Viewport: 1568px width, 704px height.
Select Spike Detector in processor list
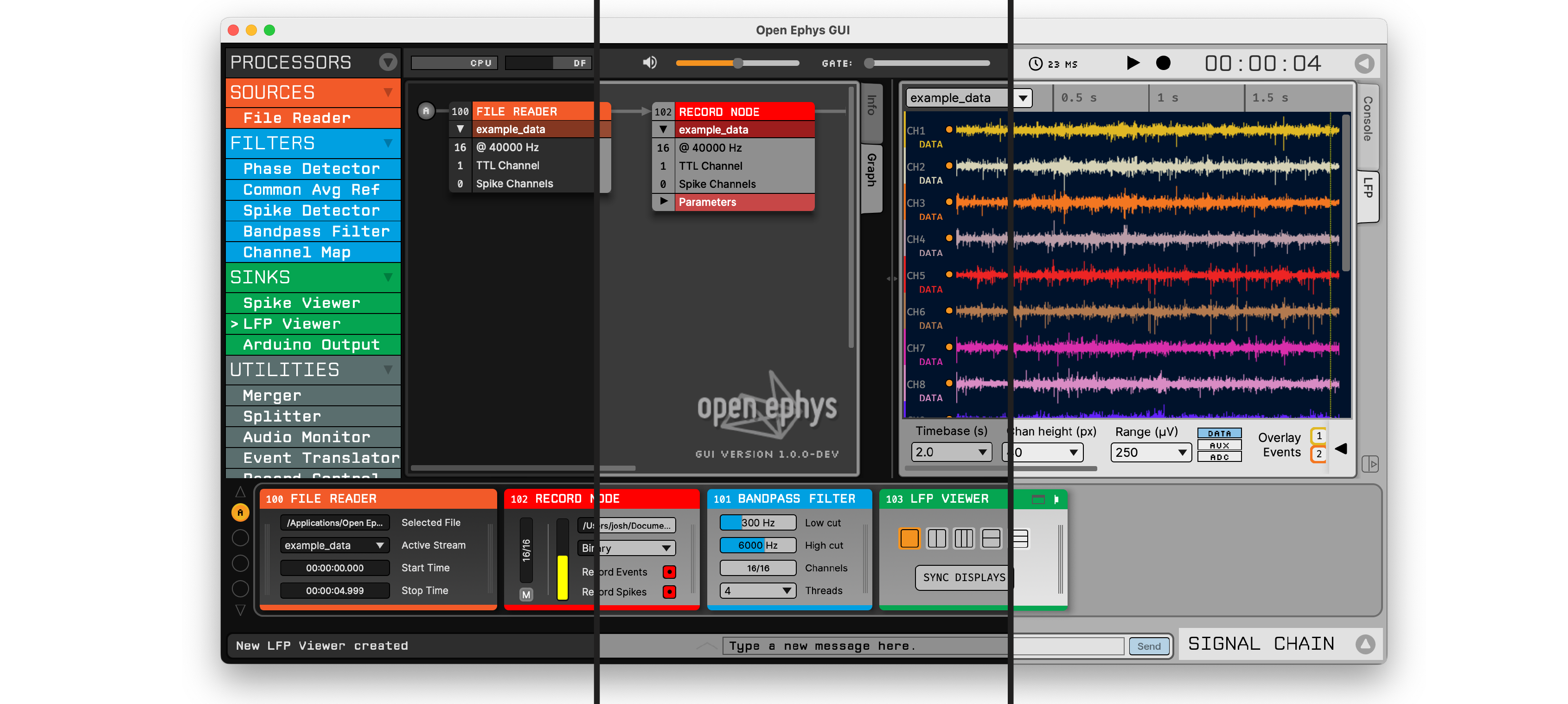(314, 211)
